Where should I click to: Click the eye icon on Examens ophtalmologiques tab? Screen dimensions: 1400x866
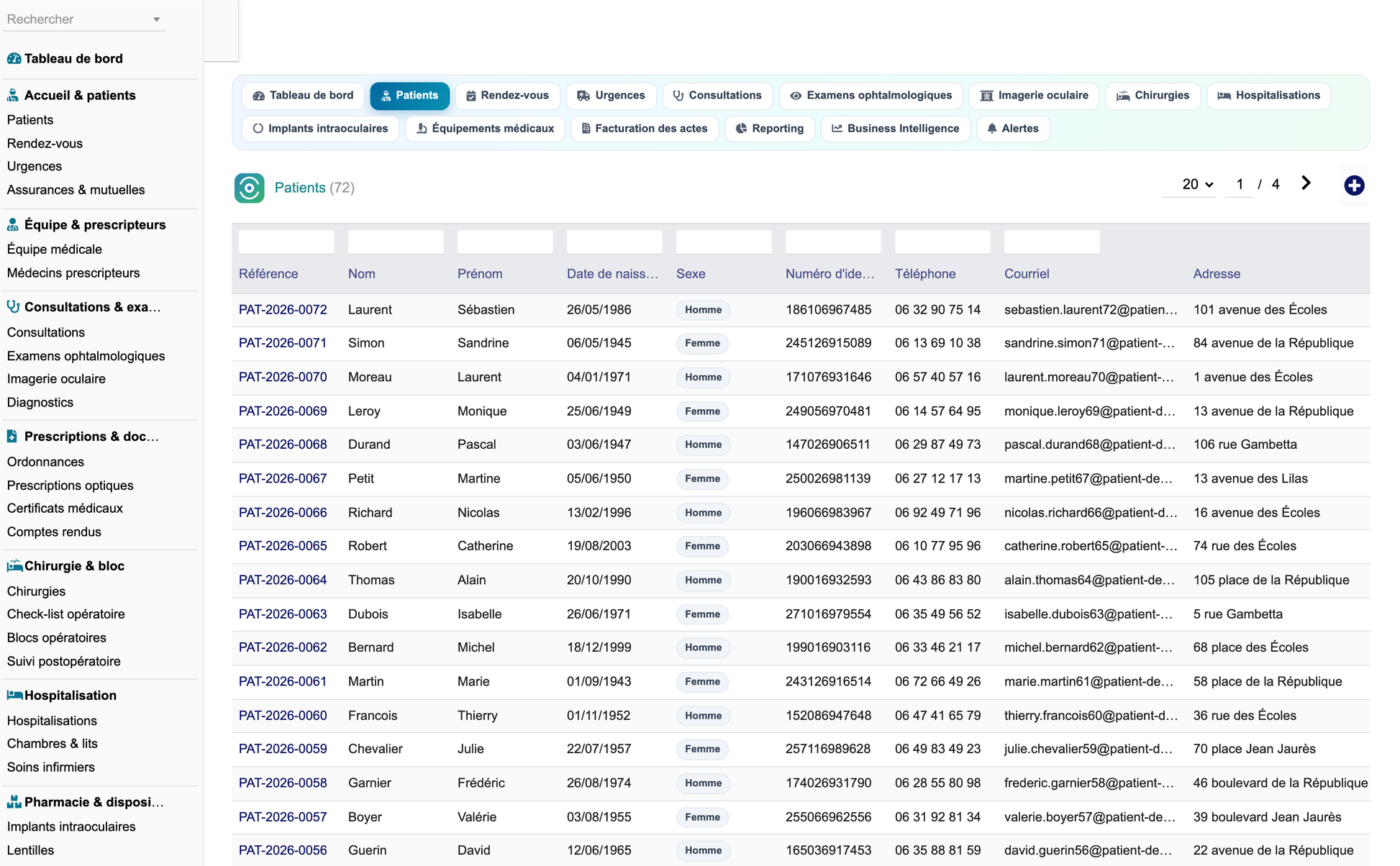796,96
